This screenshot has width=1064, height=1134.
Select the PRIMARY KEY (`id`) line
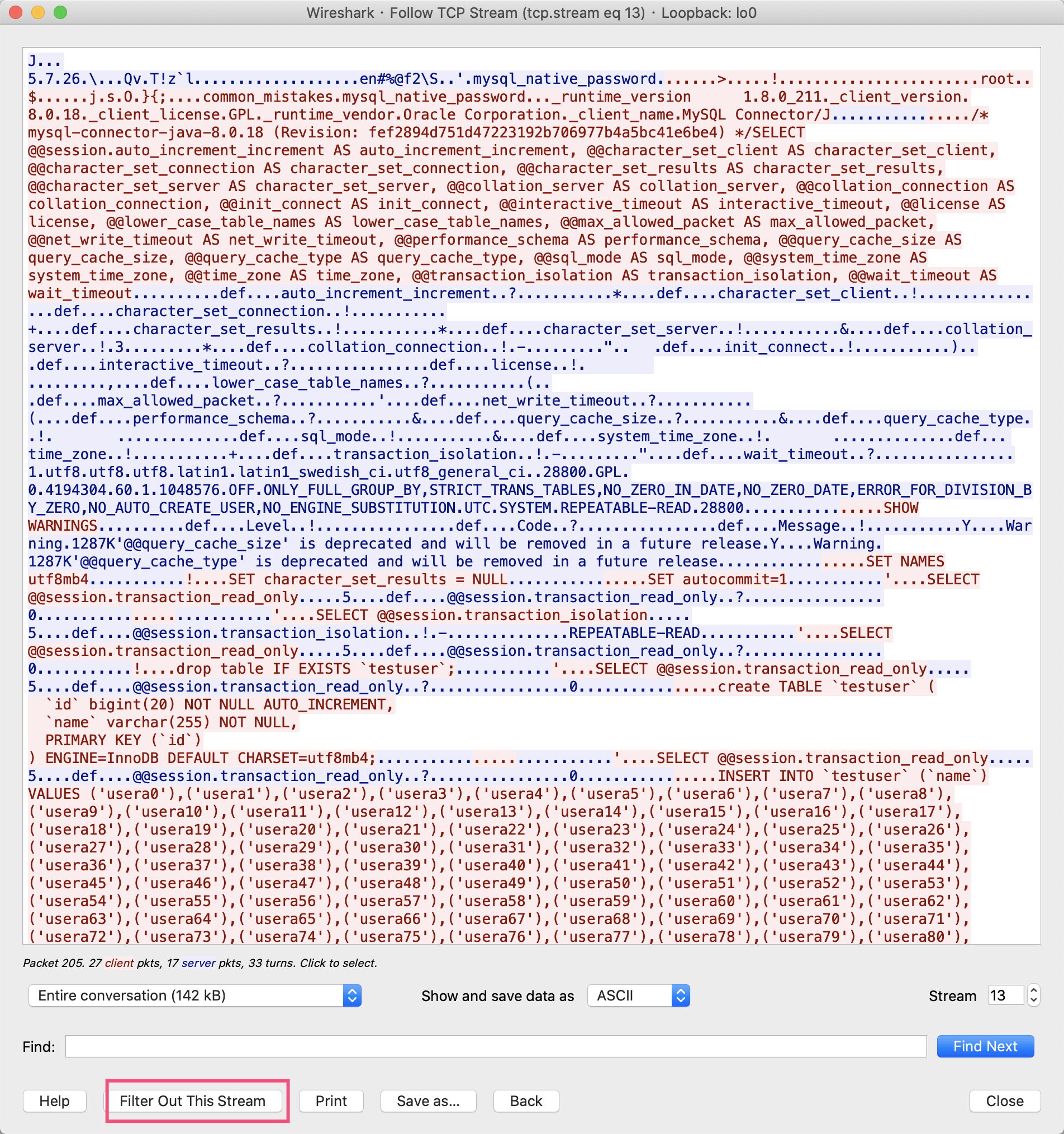pyautogui.click(x=122, y=740)
